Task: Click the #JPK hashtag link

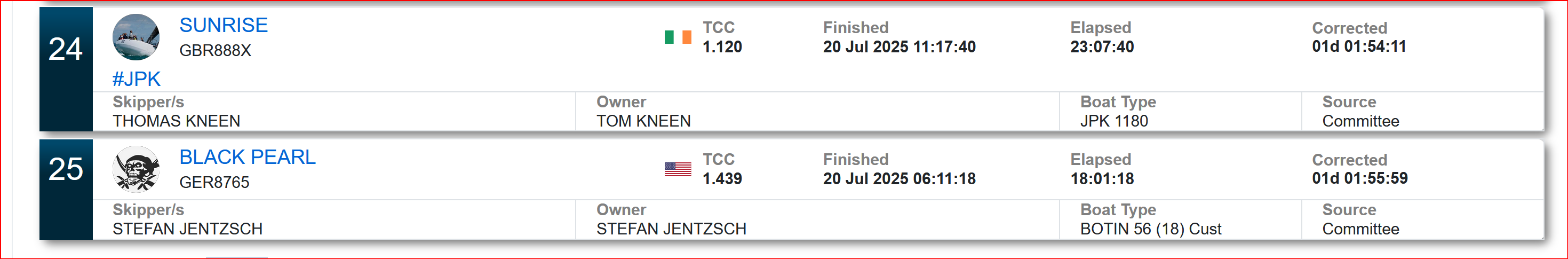Action: point(137,79)
